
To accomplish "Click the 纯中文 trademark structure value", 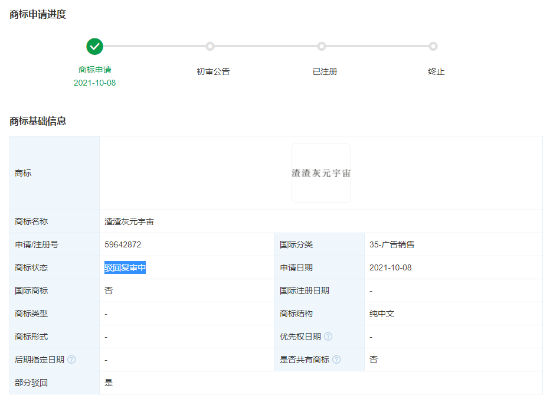I will point(382,314).
